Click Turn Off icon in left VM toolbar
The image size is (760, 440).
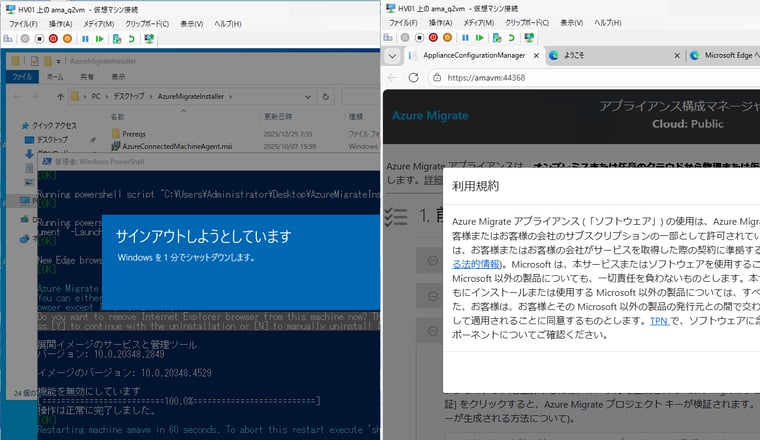pos(39,39)
